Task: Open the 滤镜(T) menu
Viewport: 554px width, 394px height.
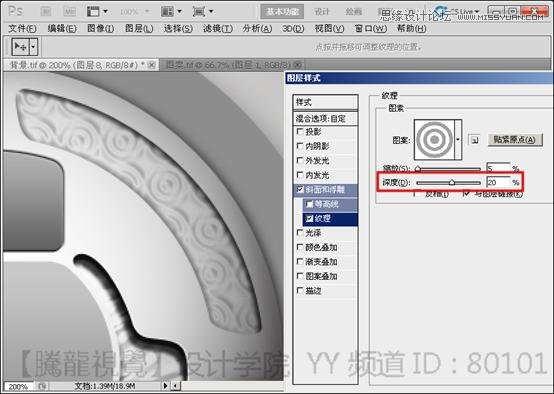Action: [x=218, y=29]
